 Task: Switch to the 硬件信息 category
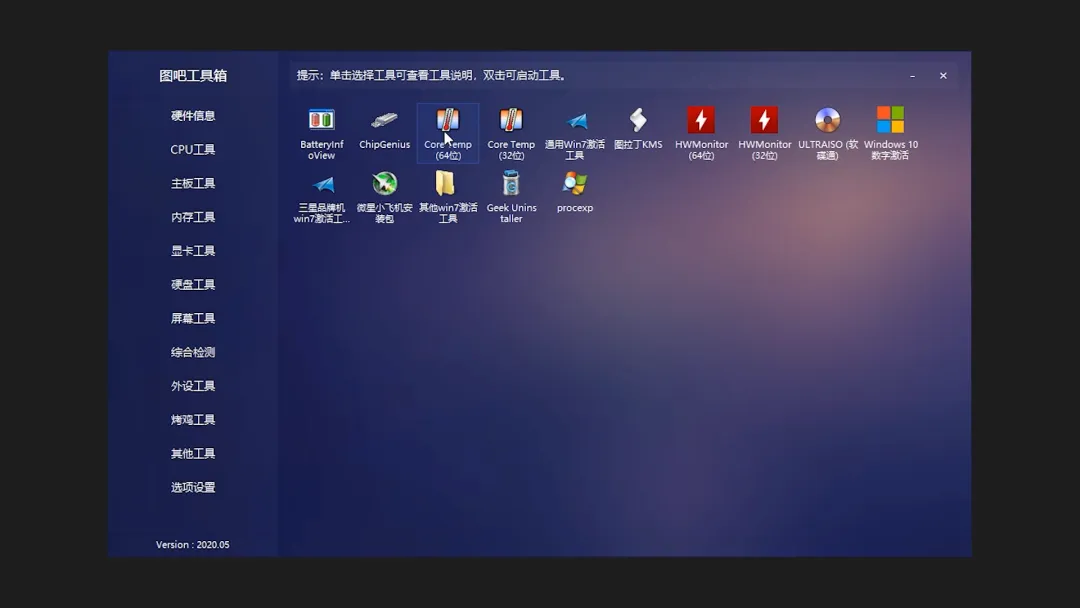point(191,115)
